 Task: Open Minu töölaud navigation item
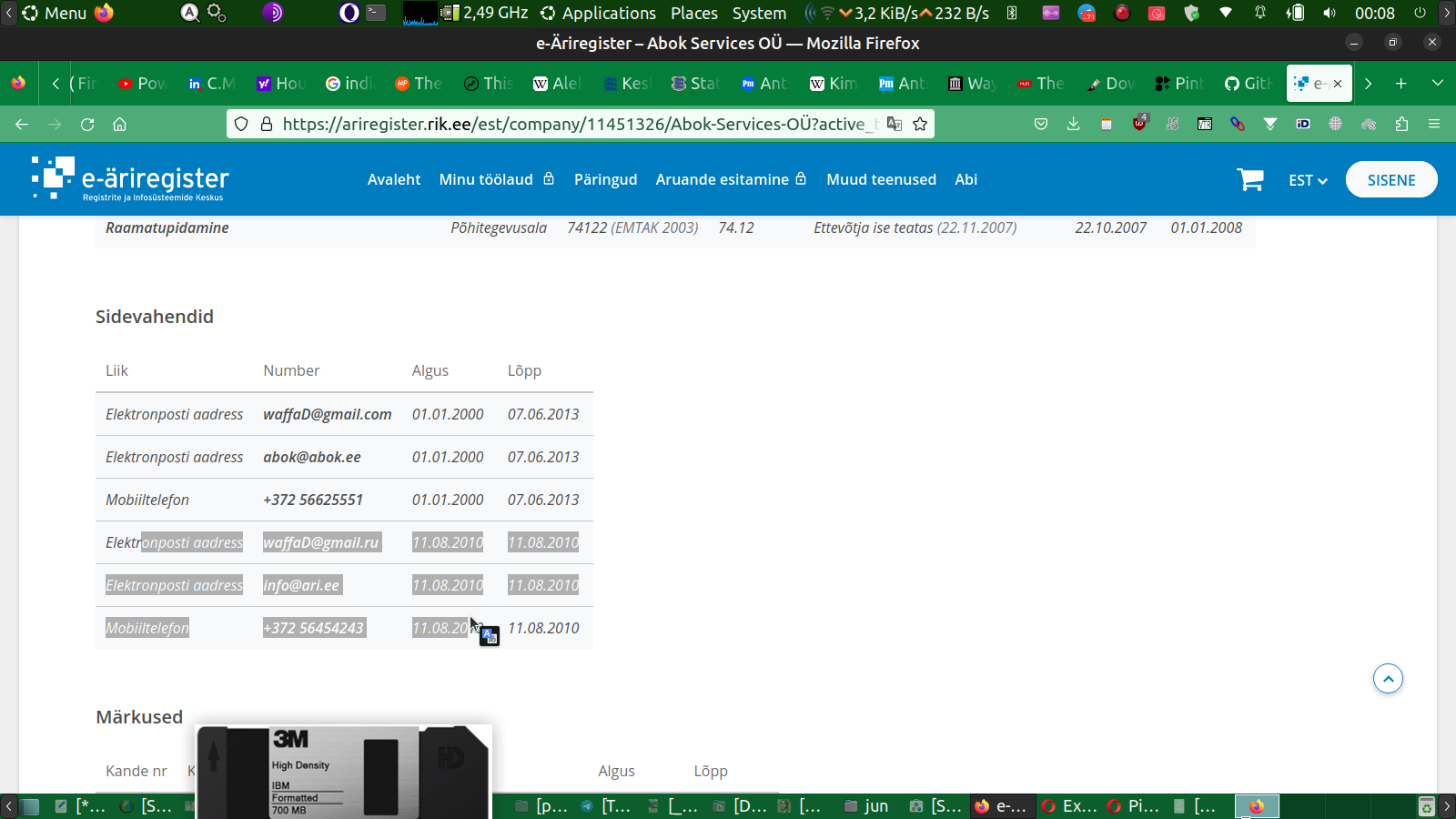[497, 179]
